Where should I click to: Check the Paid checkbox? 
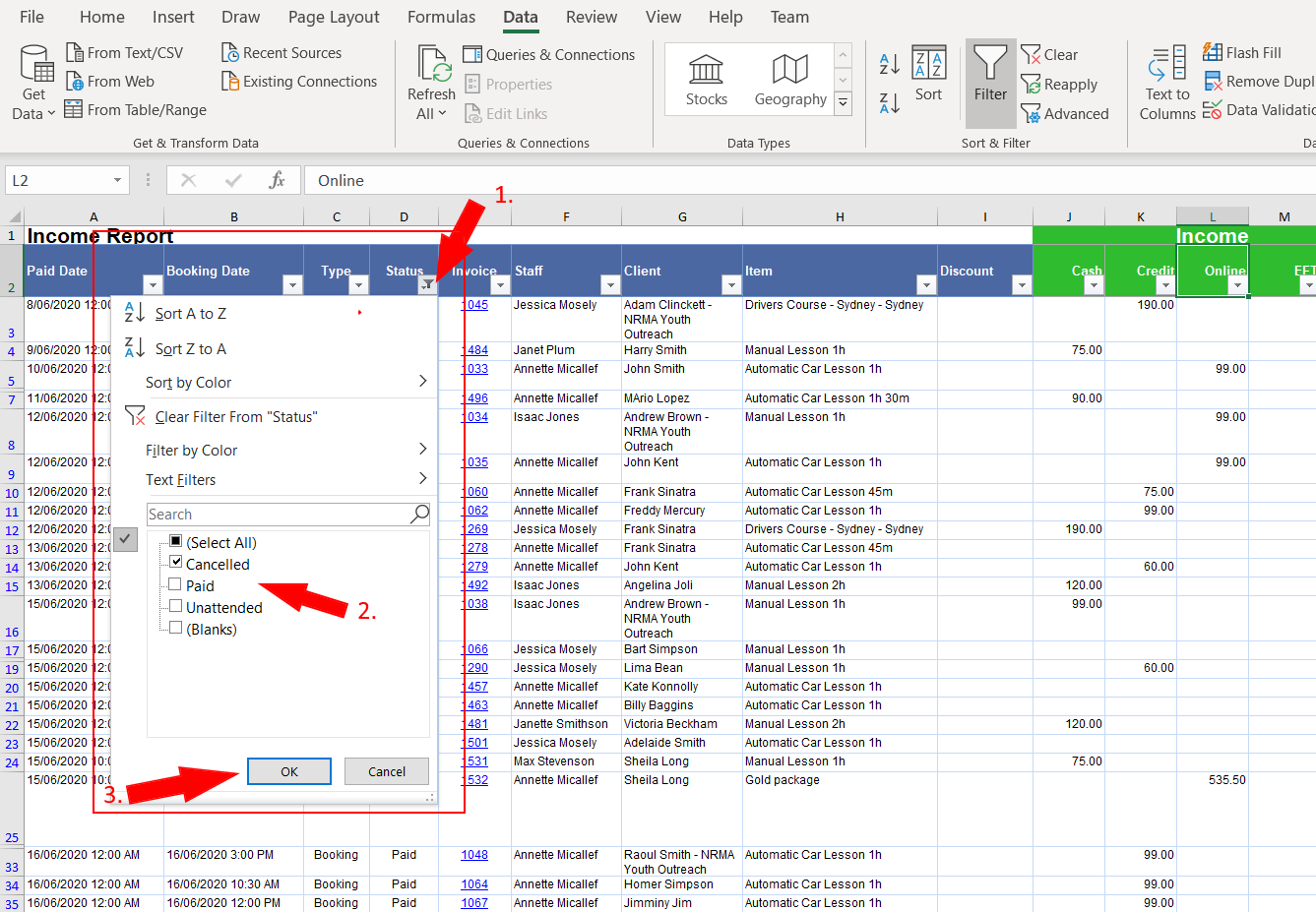[175, 584]
